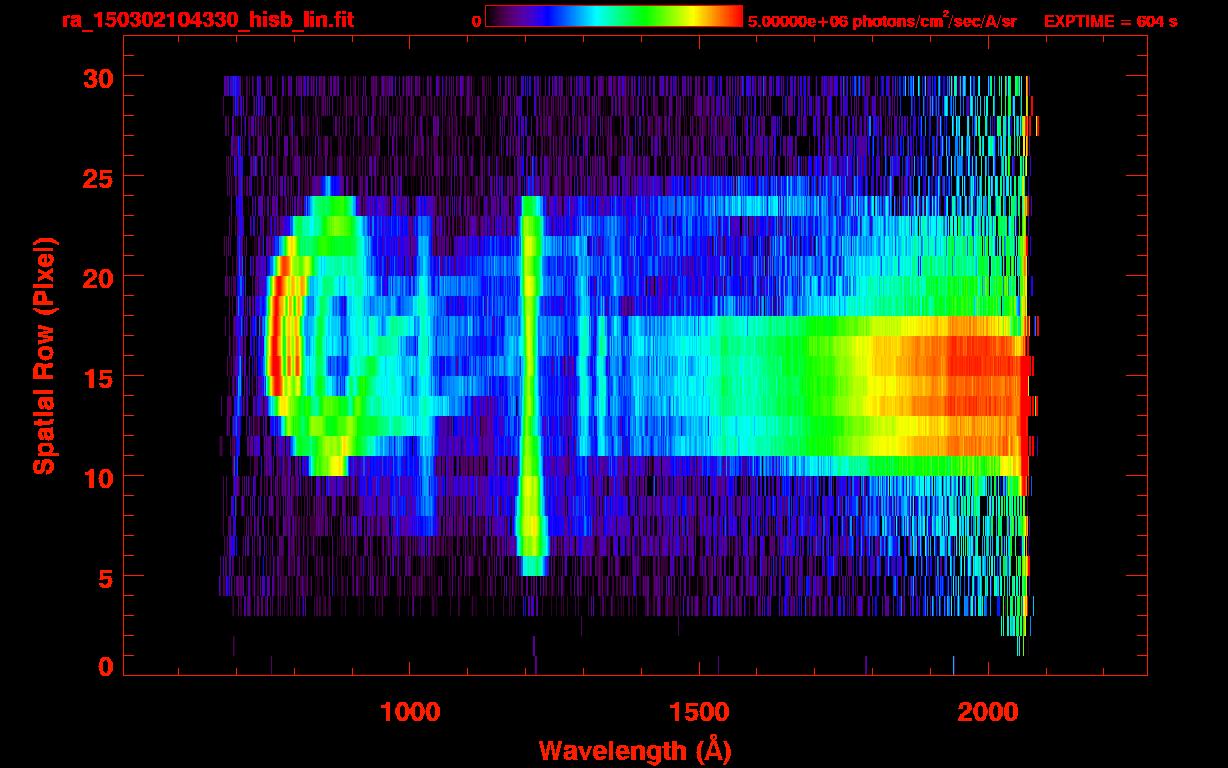Click the y-axis tick label 30

pyautogui.click(x=100, y=77)
